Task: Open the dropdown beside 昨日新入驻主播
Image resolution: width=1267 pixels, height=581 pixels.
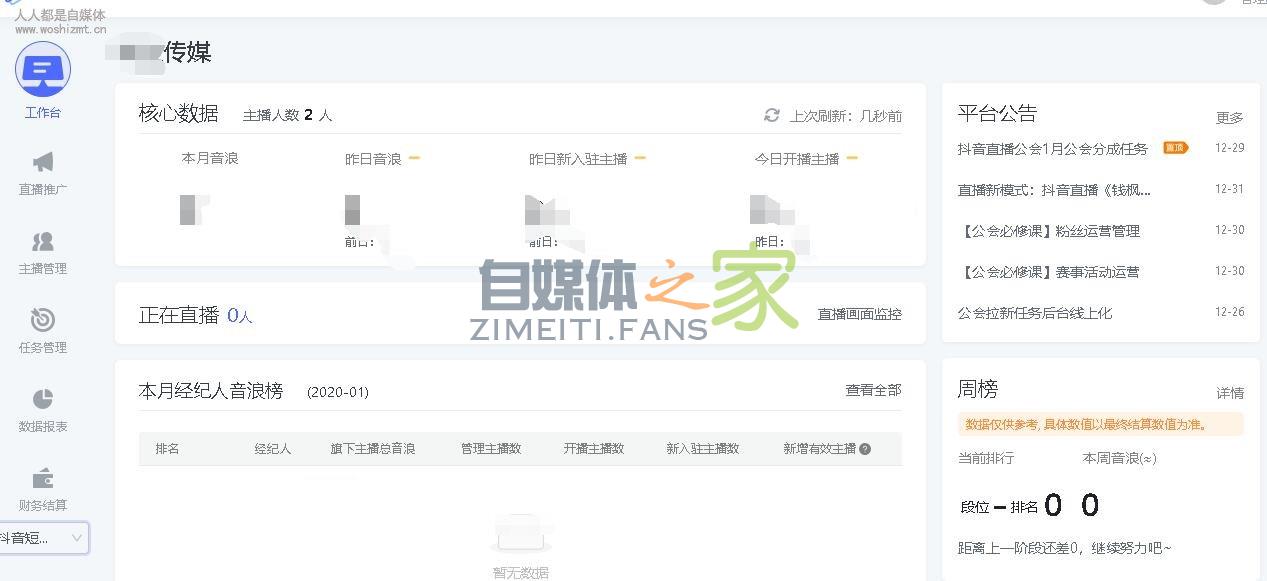Action: (x=641, y=157)
